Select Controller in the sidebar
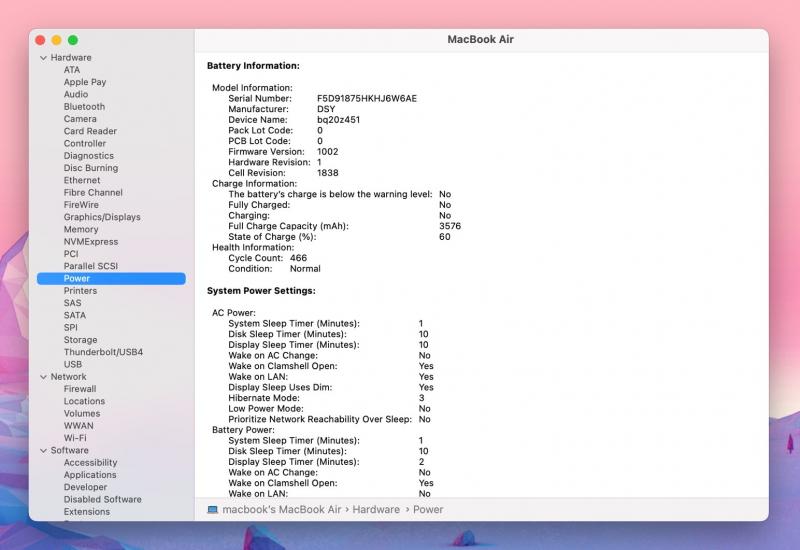800x550 pixels. pos(85,143)
